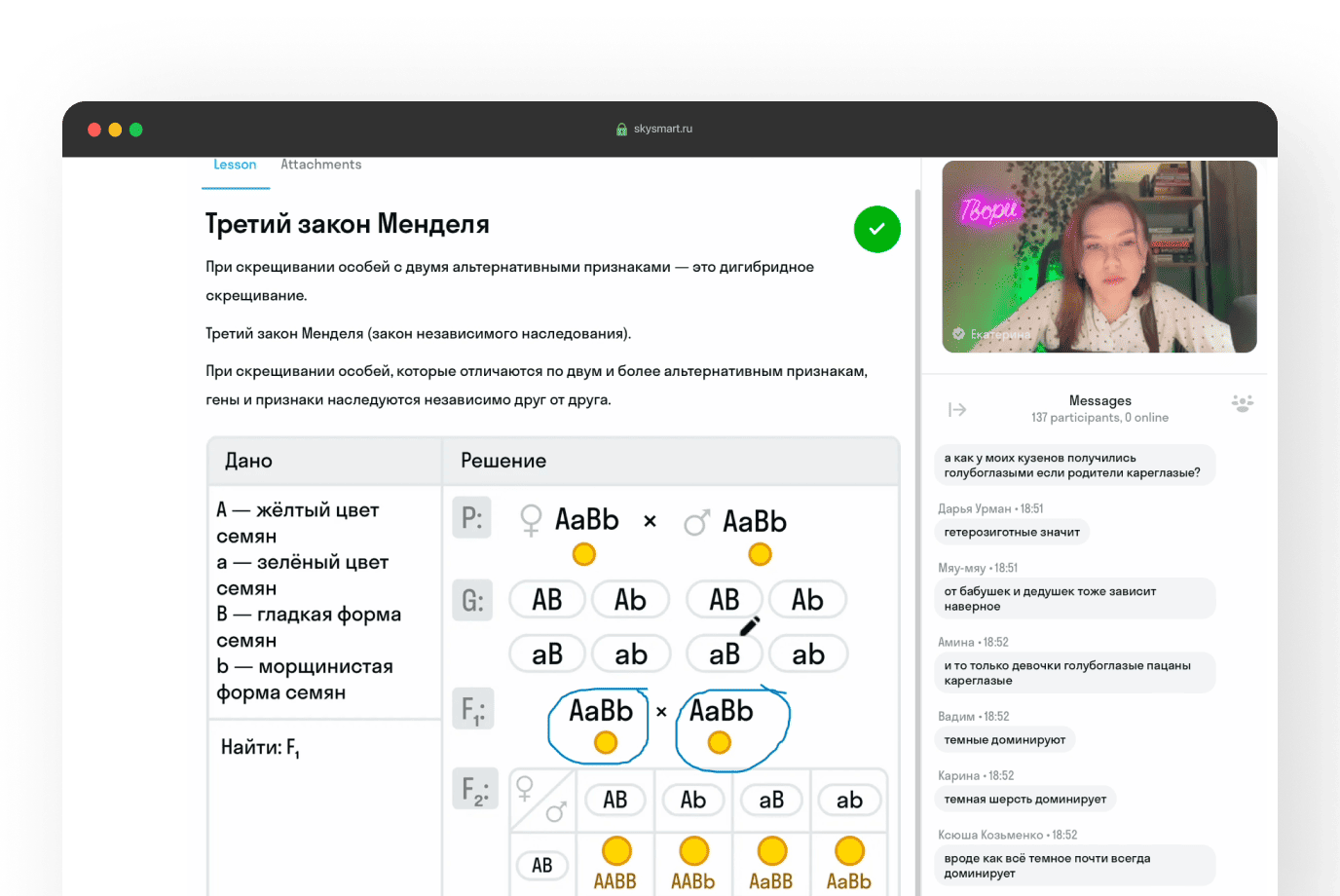Switch to the Lesson tab
The height and width of the screenshot is (896, 1340).
[x=235, y=165]
